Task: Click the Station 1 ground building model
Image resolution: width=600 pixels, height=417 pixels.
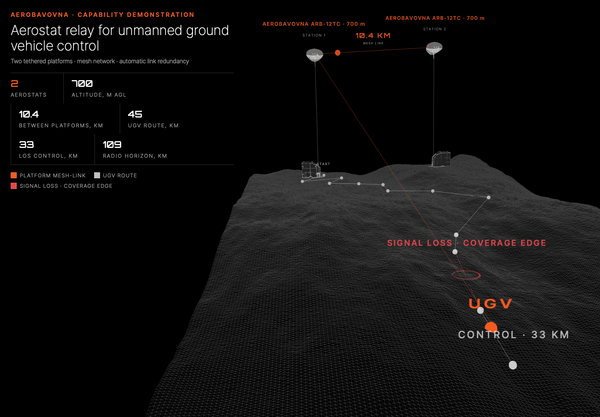Action: (310, 170)
